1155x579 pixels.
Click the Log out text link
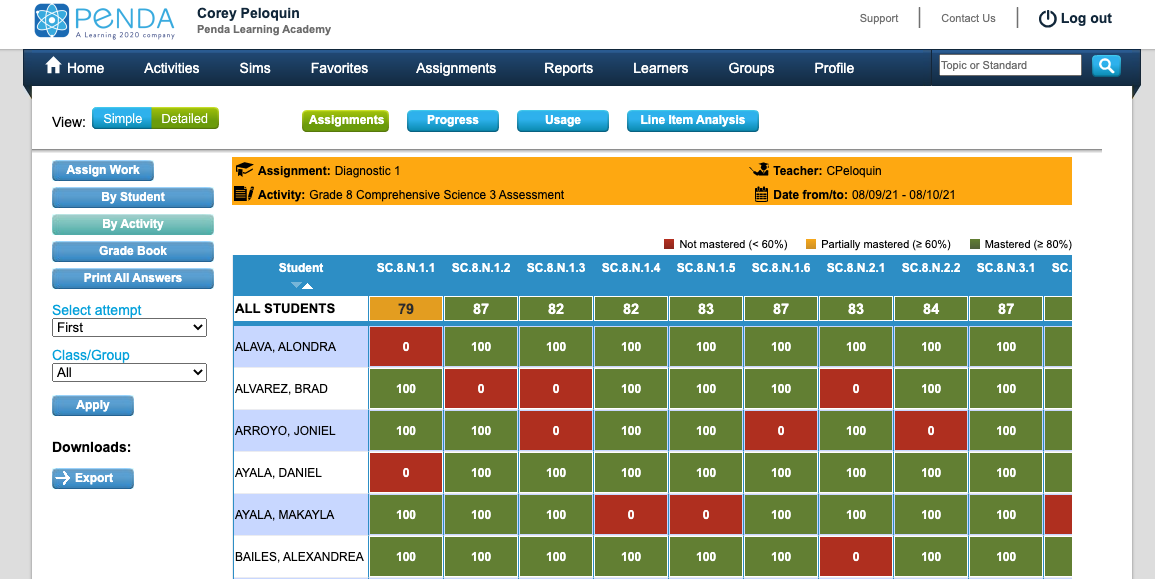(x=1086, y=19)
